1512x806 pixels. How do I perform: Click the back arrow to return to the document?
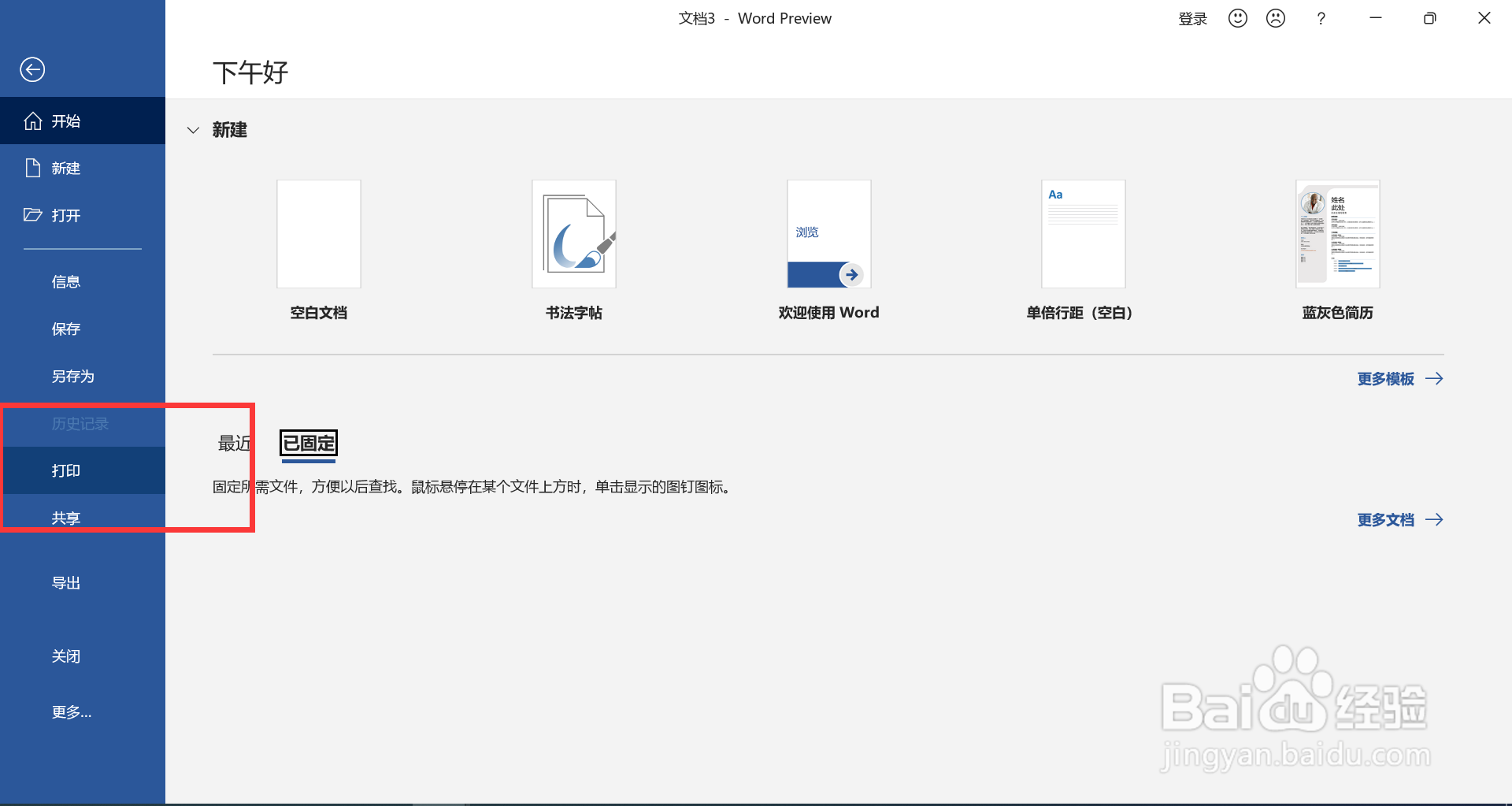[x=32, y=69]
